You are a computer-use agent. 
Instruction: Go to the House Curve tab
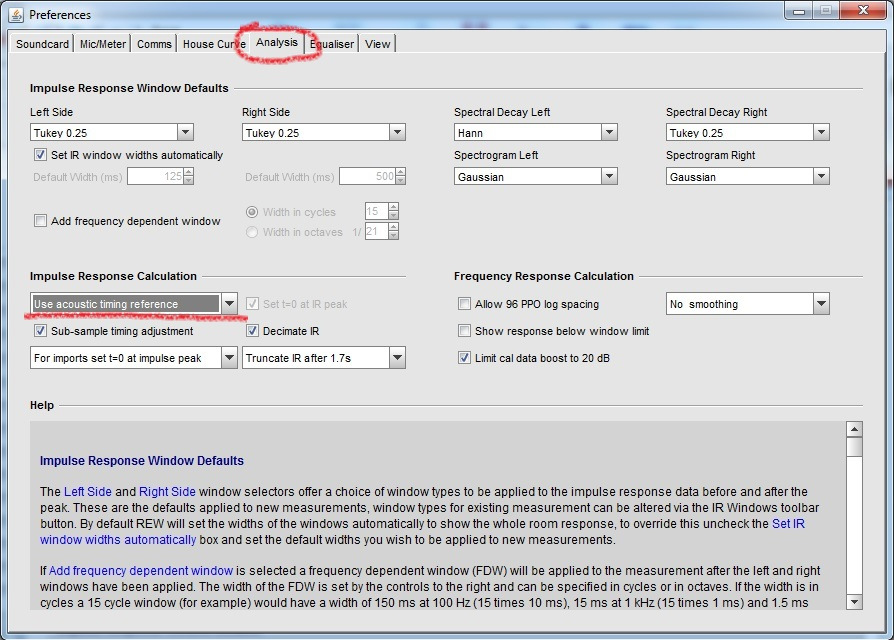[214, 44]
